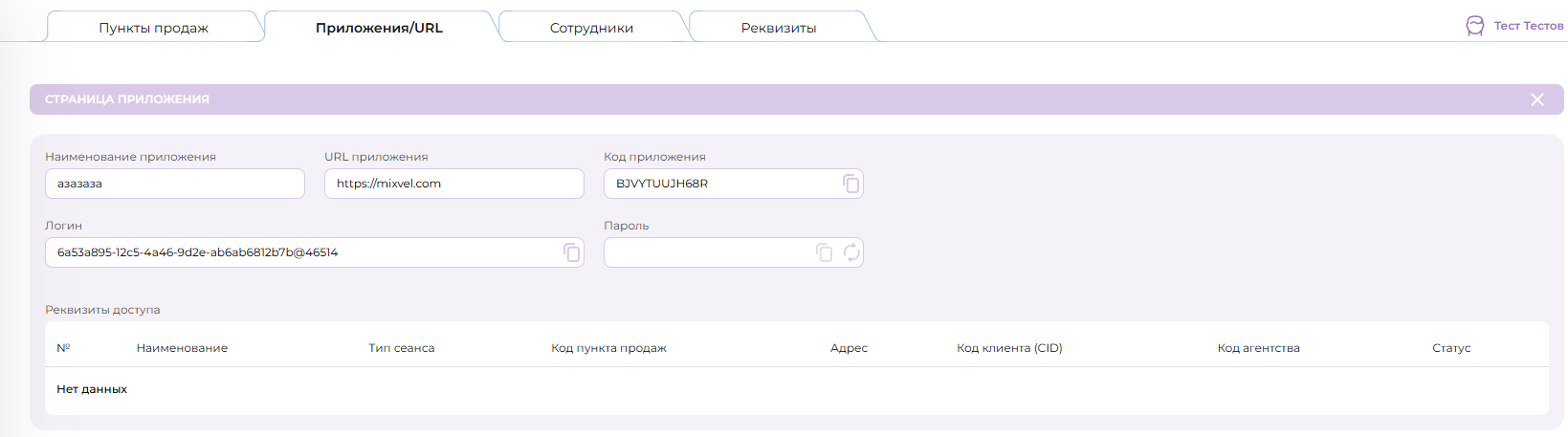Select the Приложения/URL tab

[x=379, y=28]
